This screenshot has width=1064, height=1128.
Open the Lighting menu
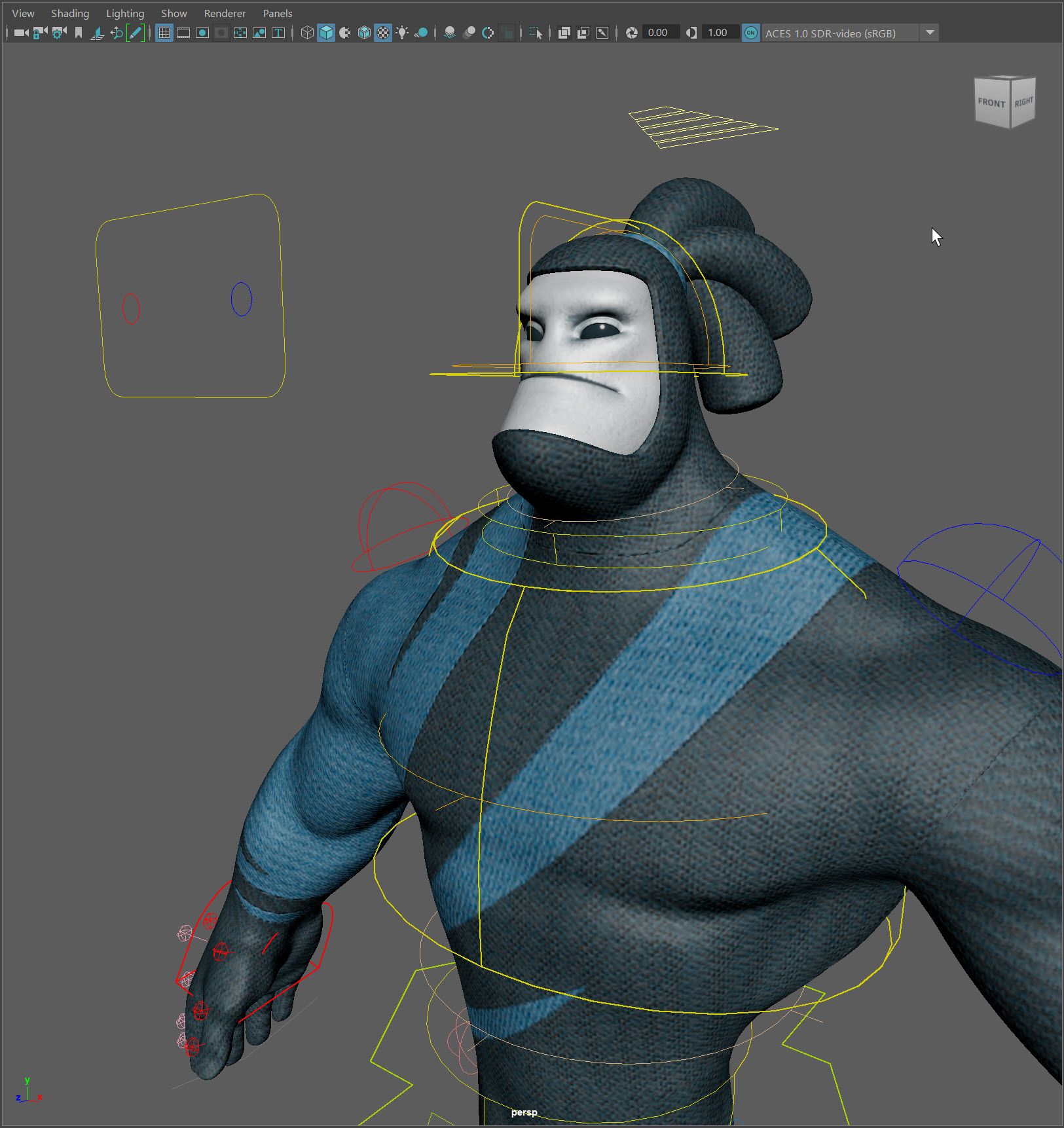tap(125, 13)
